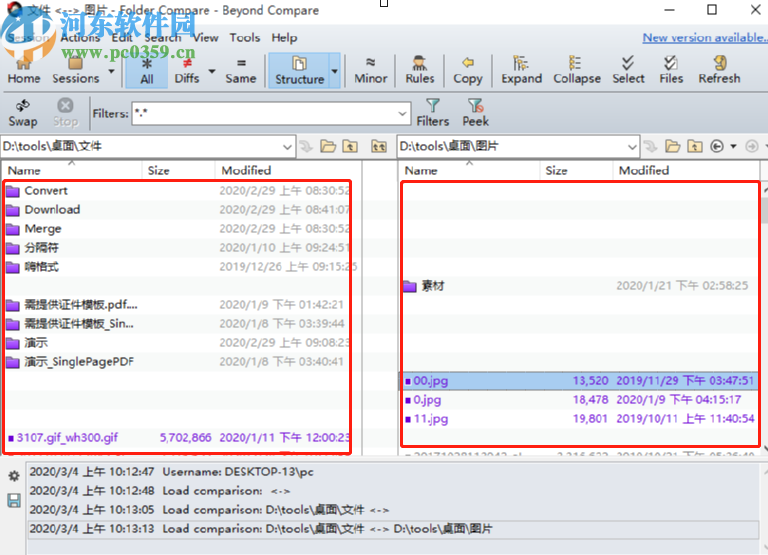This screenshot has height=555, width=768.
Task: Click the Collapse all folders icon
Action: point(576,71)
